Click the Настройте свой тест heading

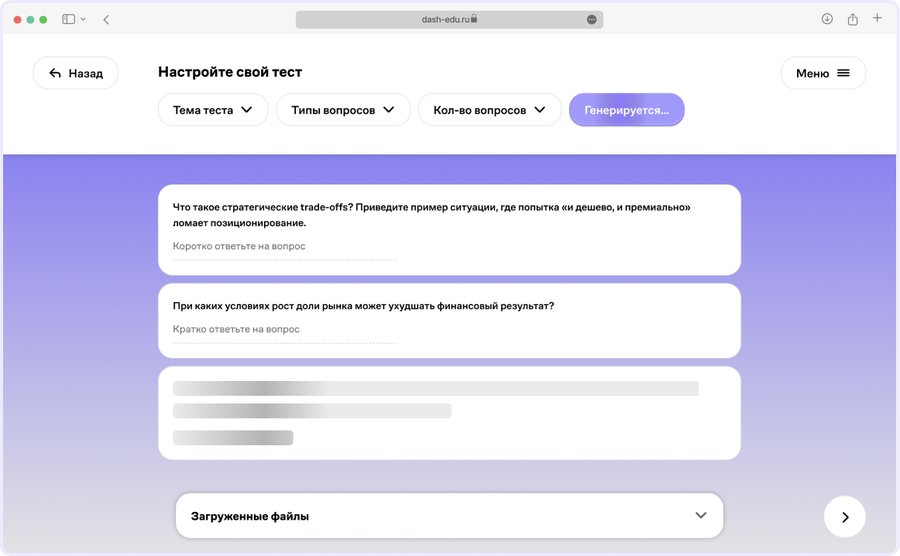(x=230, y=72)
